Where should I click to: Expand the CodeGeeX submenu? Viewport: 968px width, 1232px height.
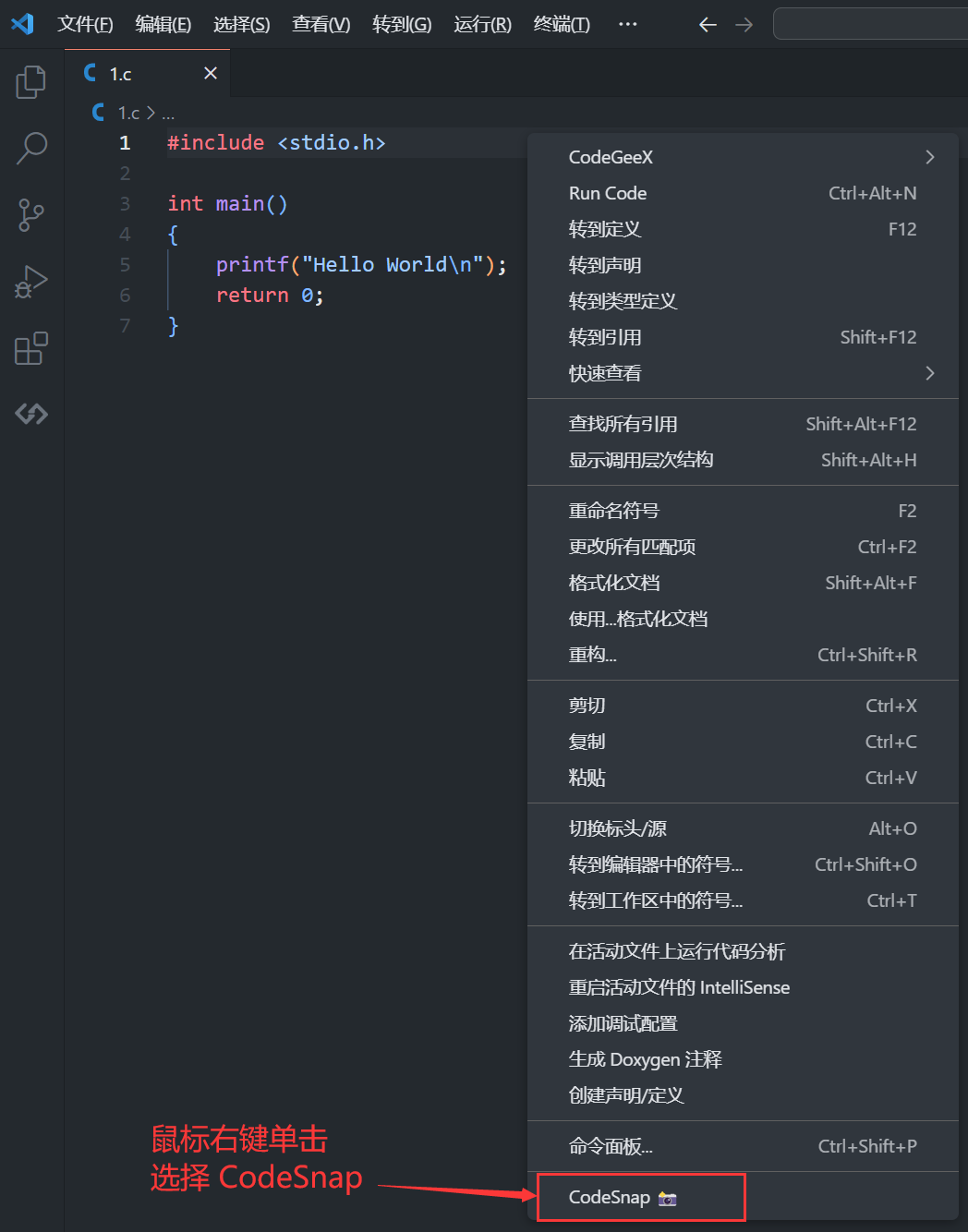pos(743,157)
